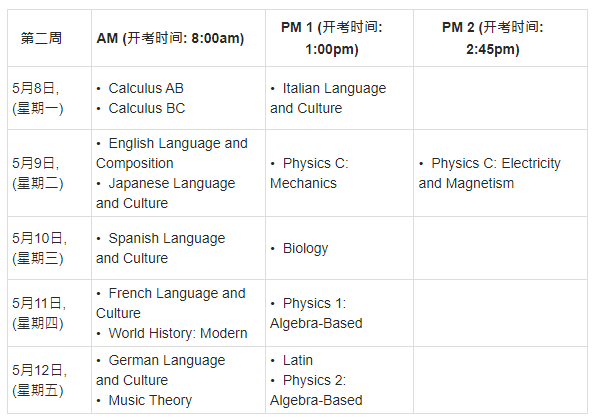The height and width of the screenshot is (420, 592).
Task: Select the Physics C: Mechanics cell
Action: [x=309, y=173]
